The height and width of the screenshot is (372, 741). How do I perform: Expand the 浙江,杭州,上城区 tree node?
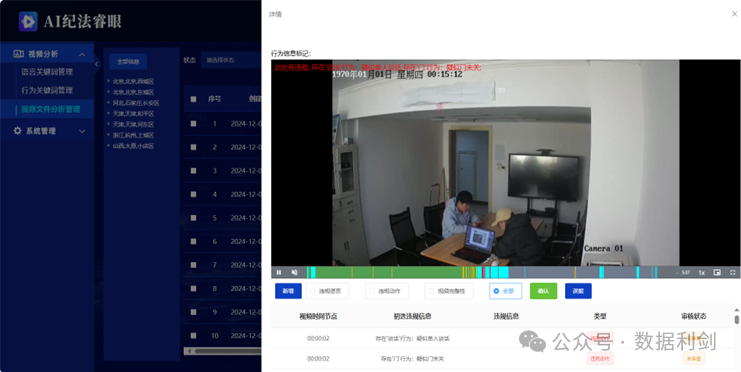[109, 135]
